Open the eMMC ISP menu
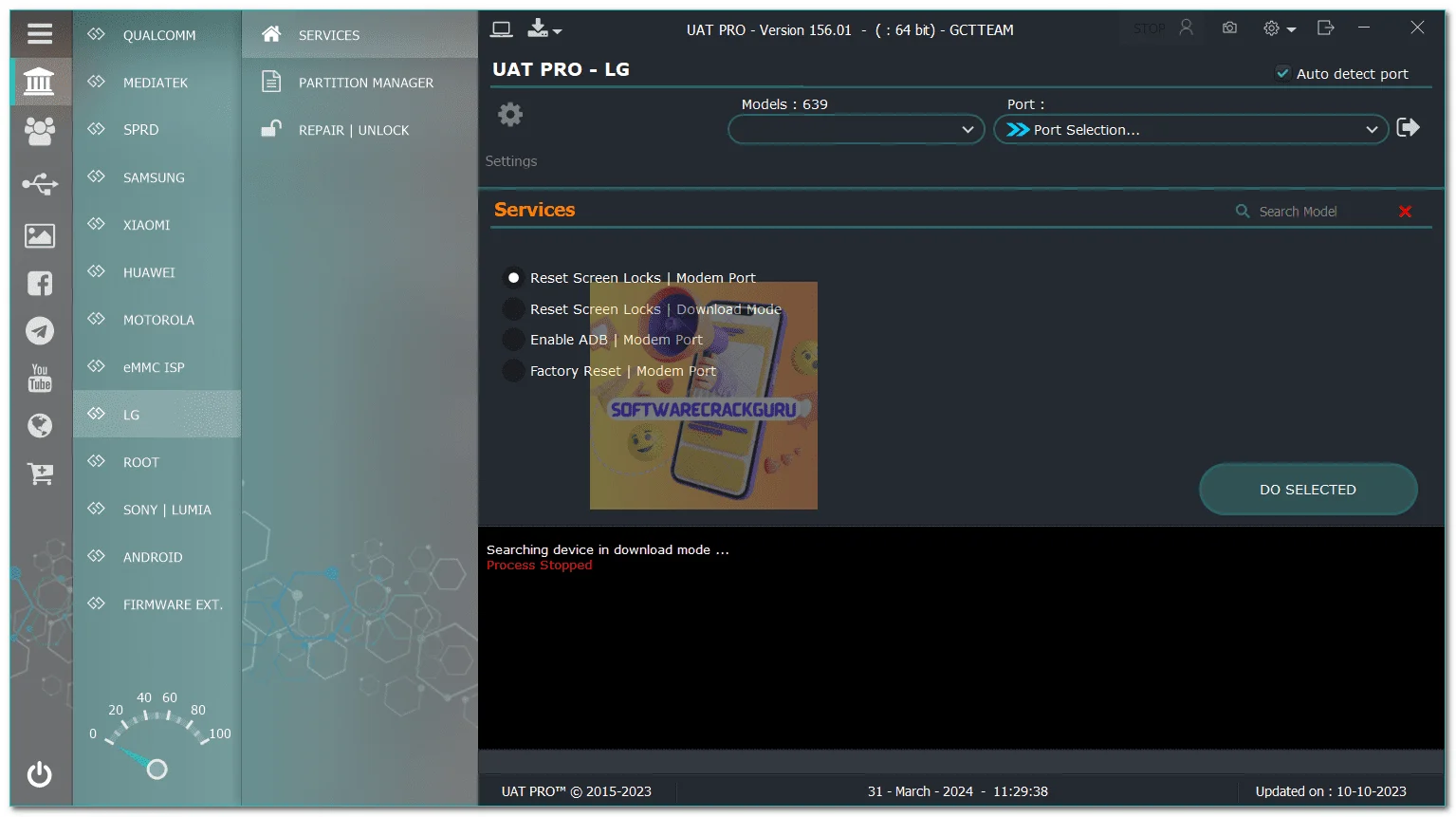This screenshot has width=1456, height=817. (x=157, y=367)
